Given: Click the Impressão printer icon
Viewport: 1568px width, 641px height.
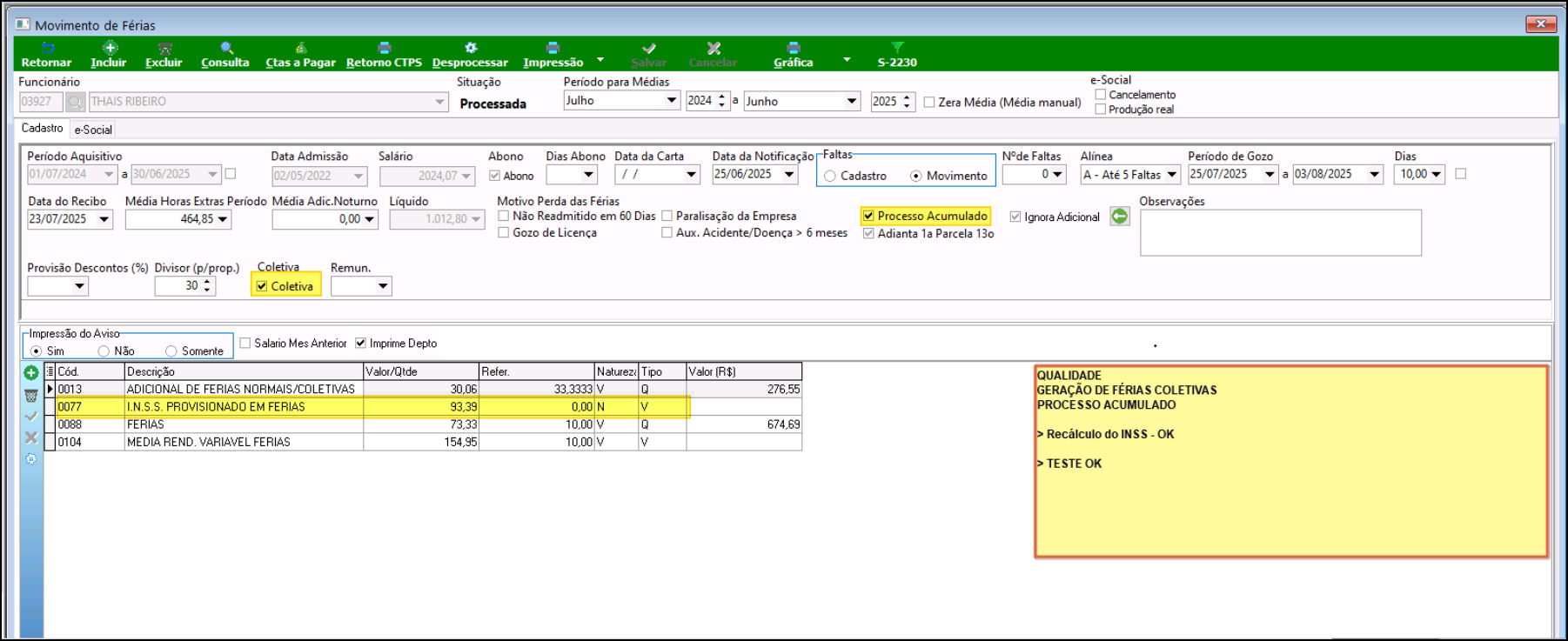Looking at the screenshot, I should [x=553, y=48].
